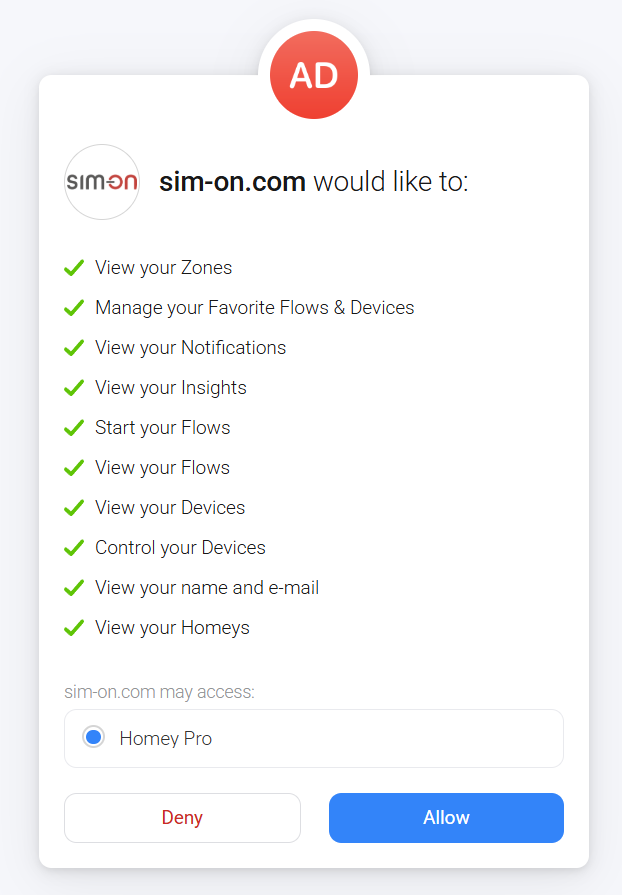
Task: Click checkmark beside View your Notifications
Action: (x=74, y=348)
